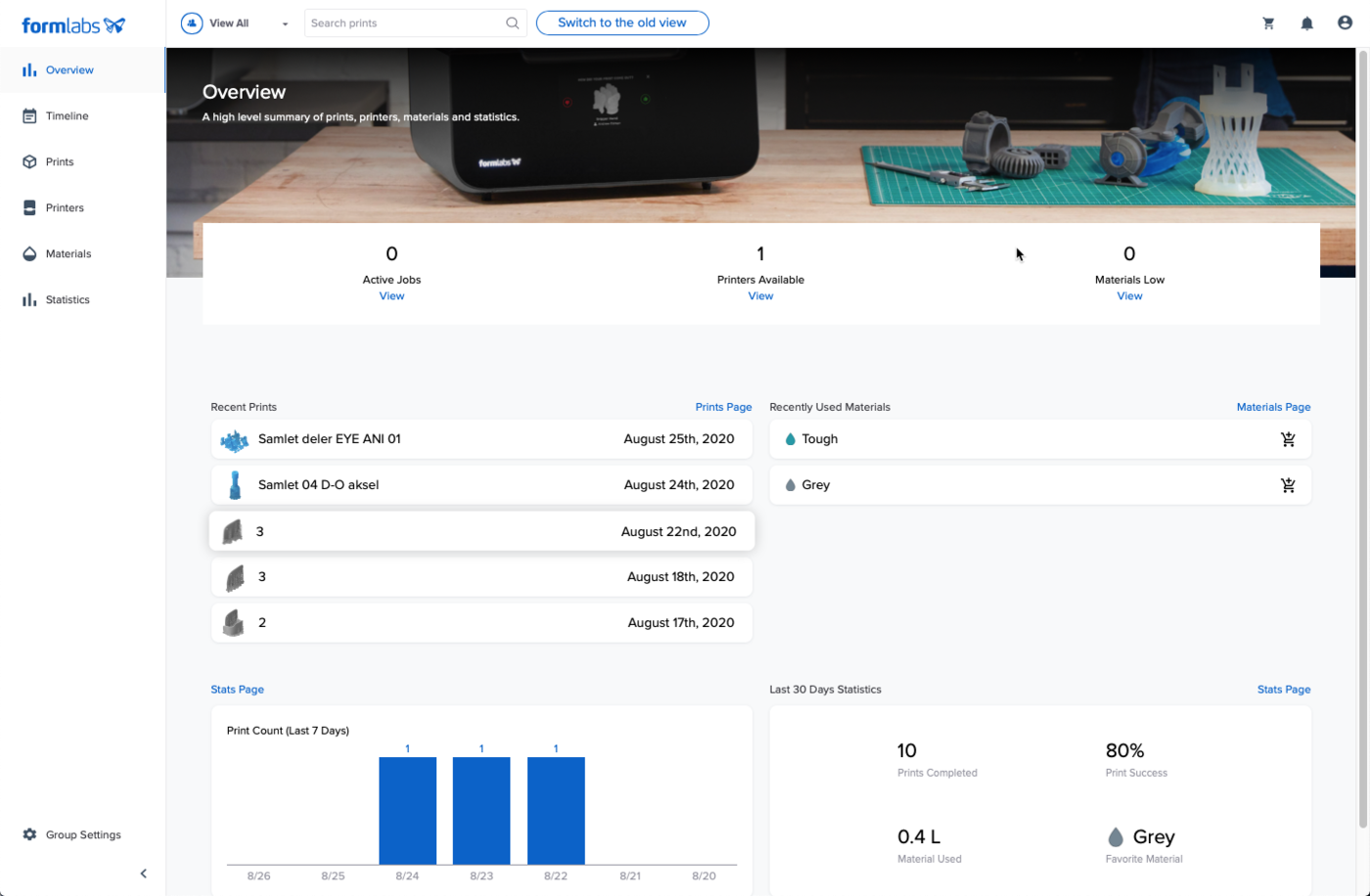Open the user account profile icon
Image resolution: width=1370 pixels, height=896 pixels.
1345,22
